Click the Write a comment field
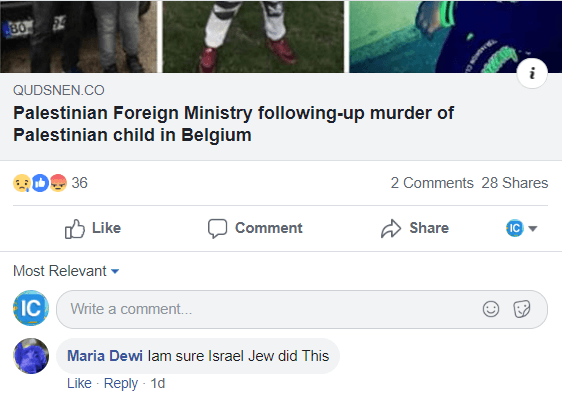Screen dimensions: 562x398 point(302,309)
